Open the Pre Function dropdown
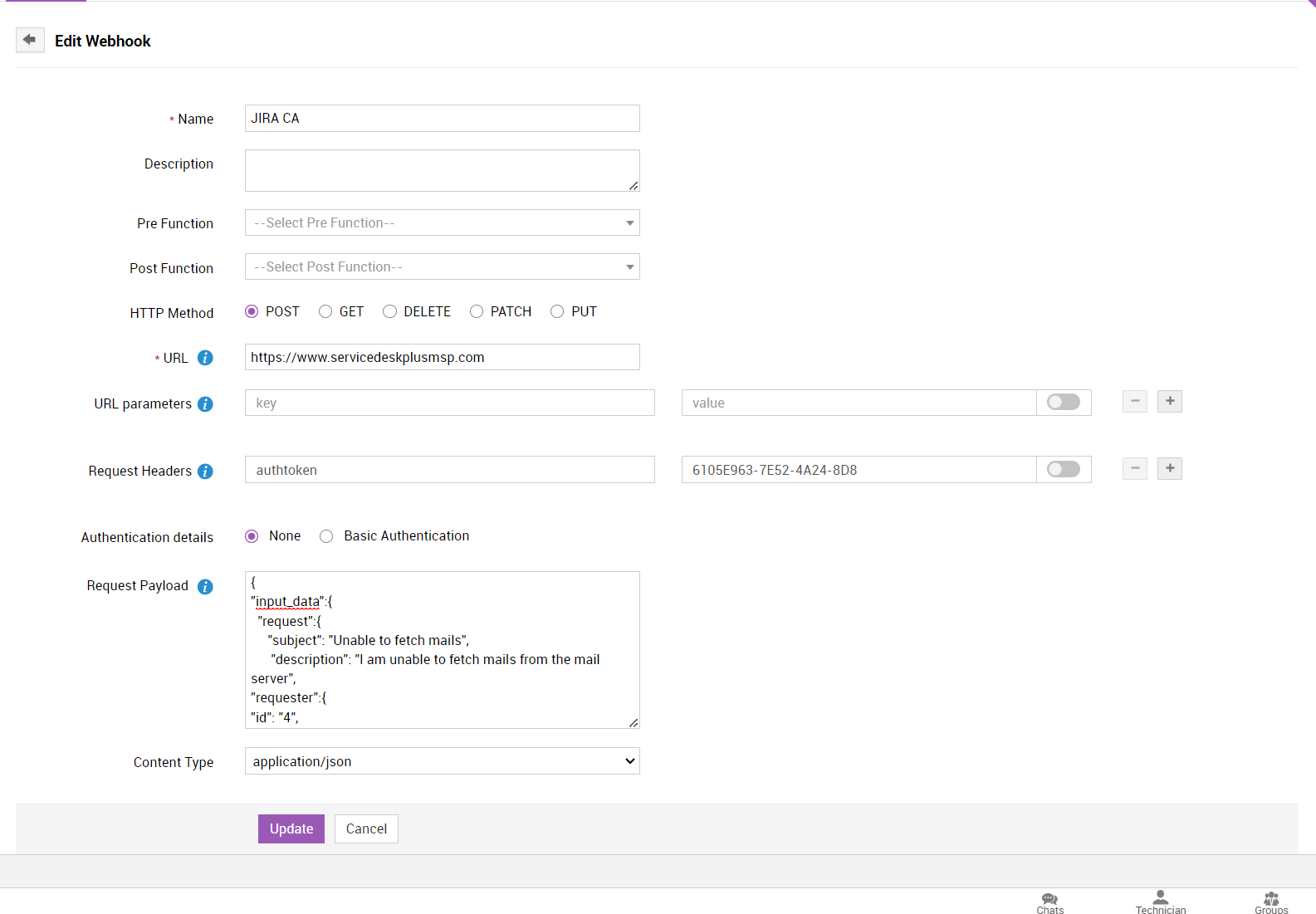The height and width of the screenshot is (914, 1316). pos(442,223)
